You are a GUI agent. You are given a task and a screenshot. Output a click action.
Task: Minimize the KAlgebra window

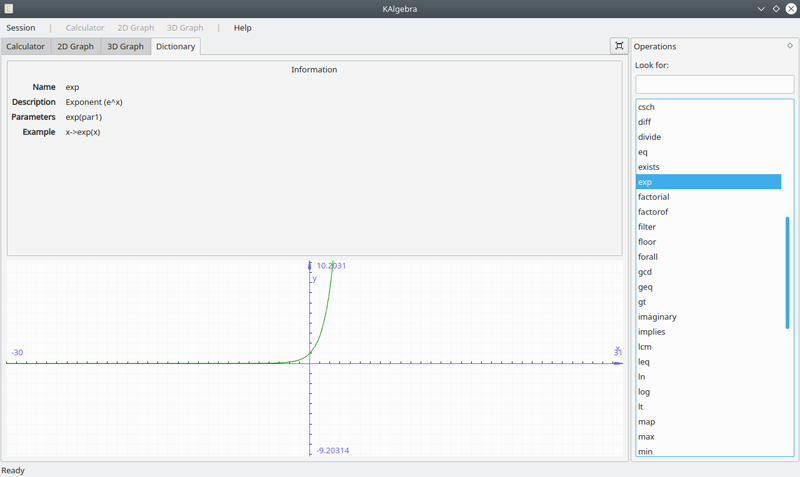click(x=762, y=8)
